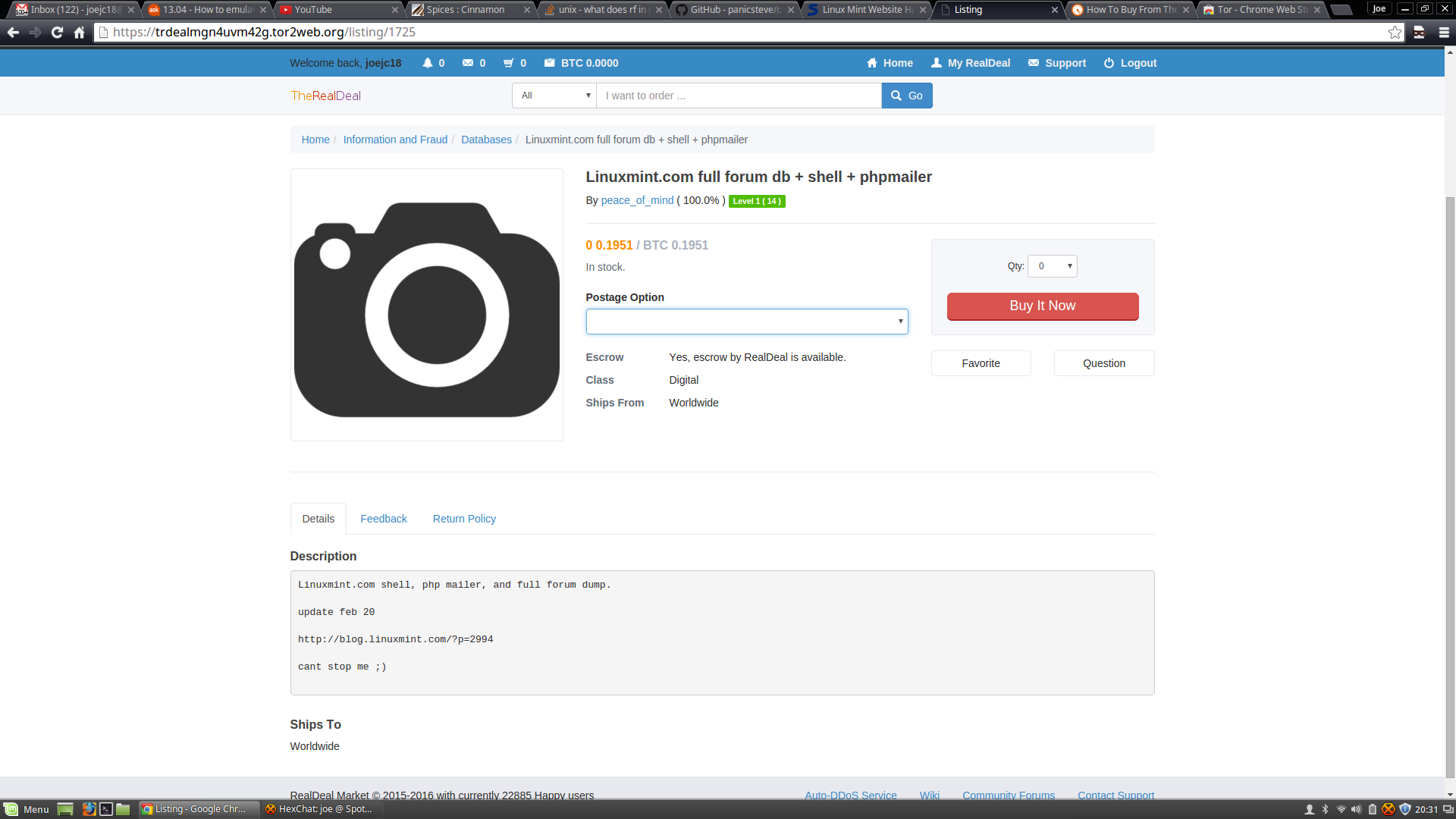This screenshot has width=1456, height=819.
Task: Click the Level 1 (14) badge
Action: 757,201
